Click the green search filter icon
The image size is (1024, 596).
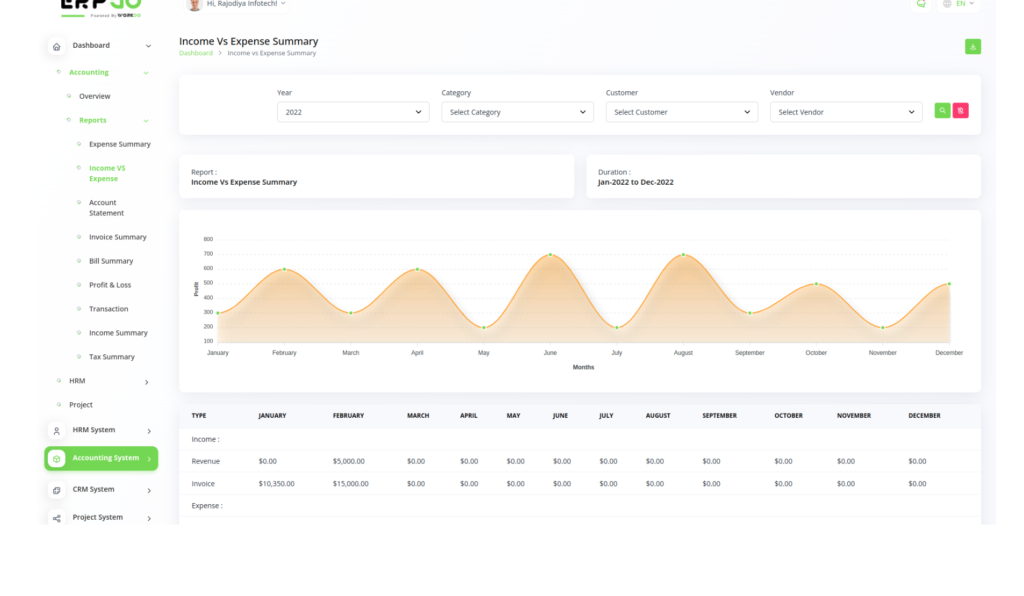pos(942,111)
